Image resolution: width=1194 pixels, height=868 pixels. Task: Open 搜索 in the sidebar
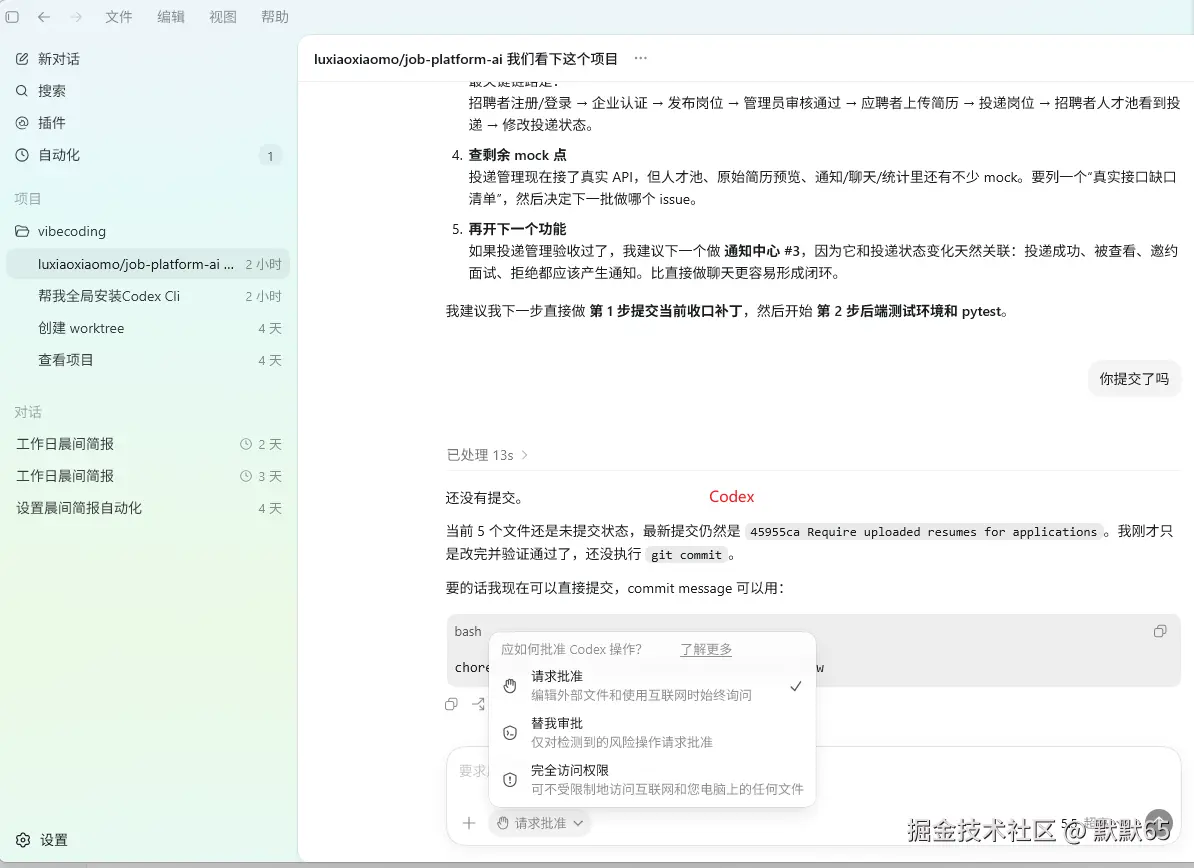148,91
